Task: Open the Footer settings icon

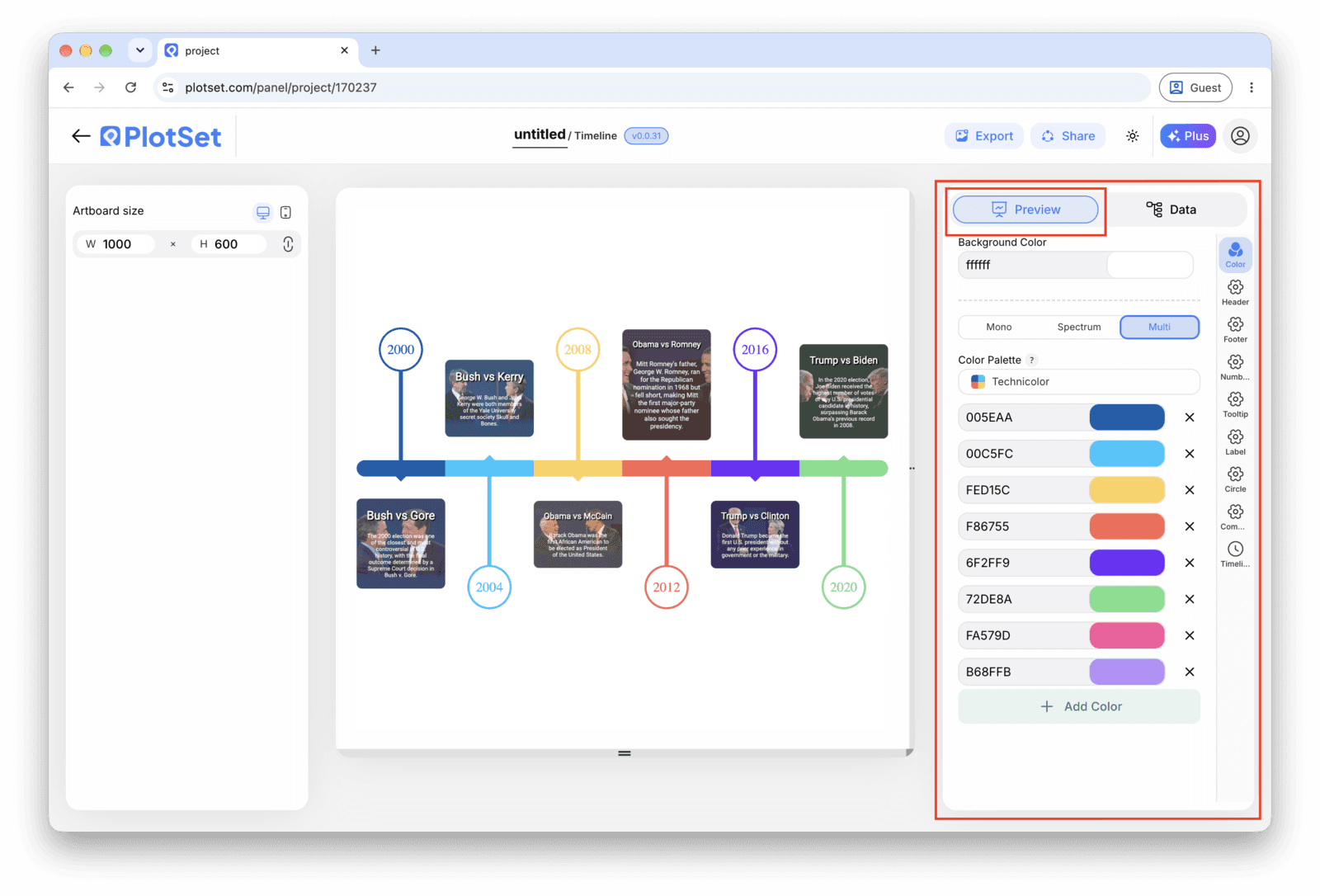Action: [1235, 329]
